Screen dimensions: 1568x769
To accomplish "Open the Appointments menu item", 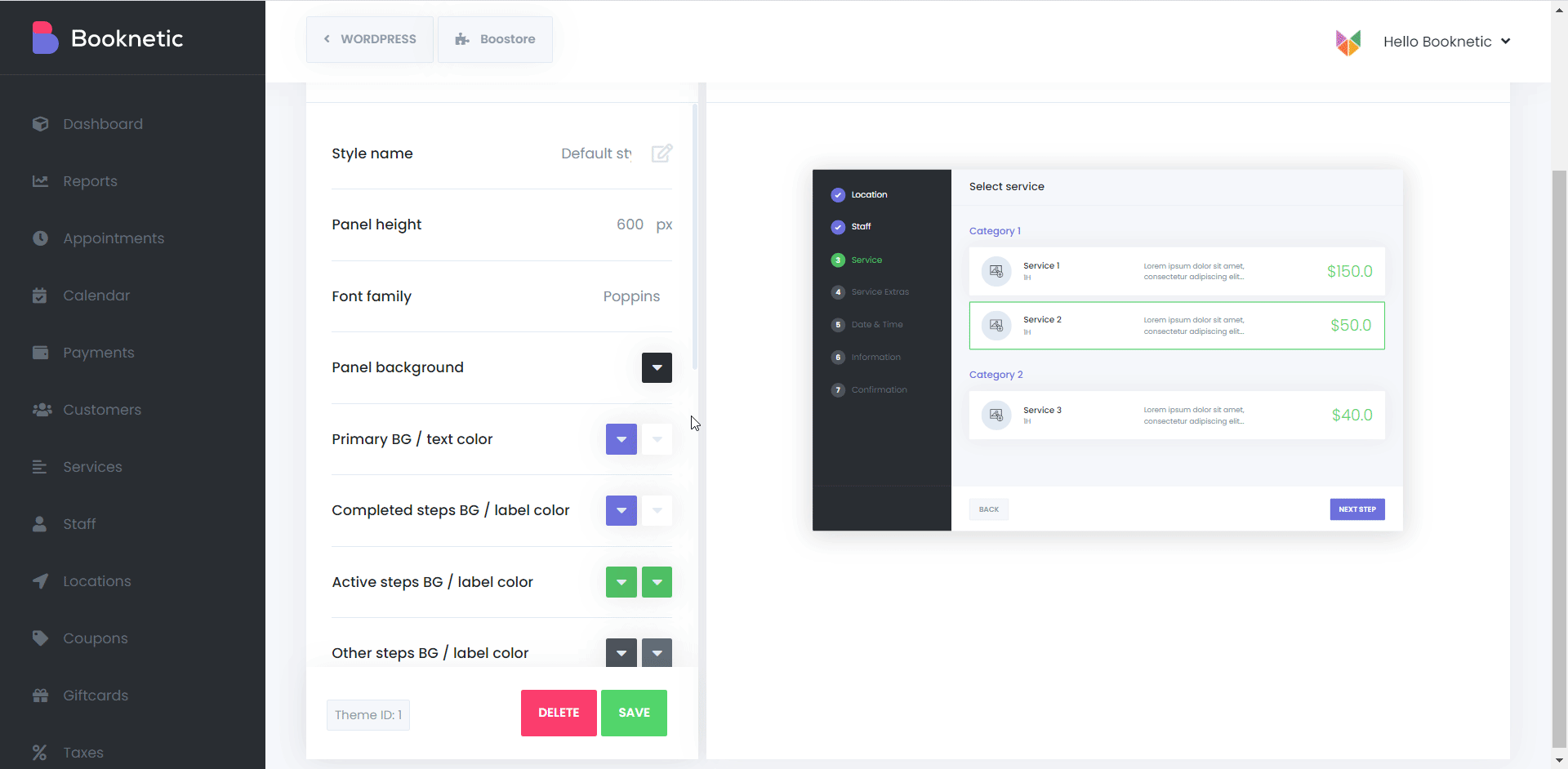I will [x=114, y=238].
